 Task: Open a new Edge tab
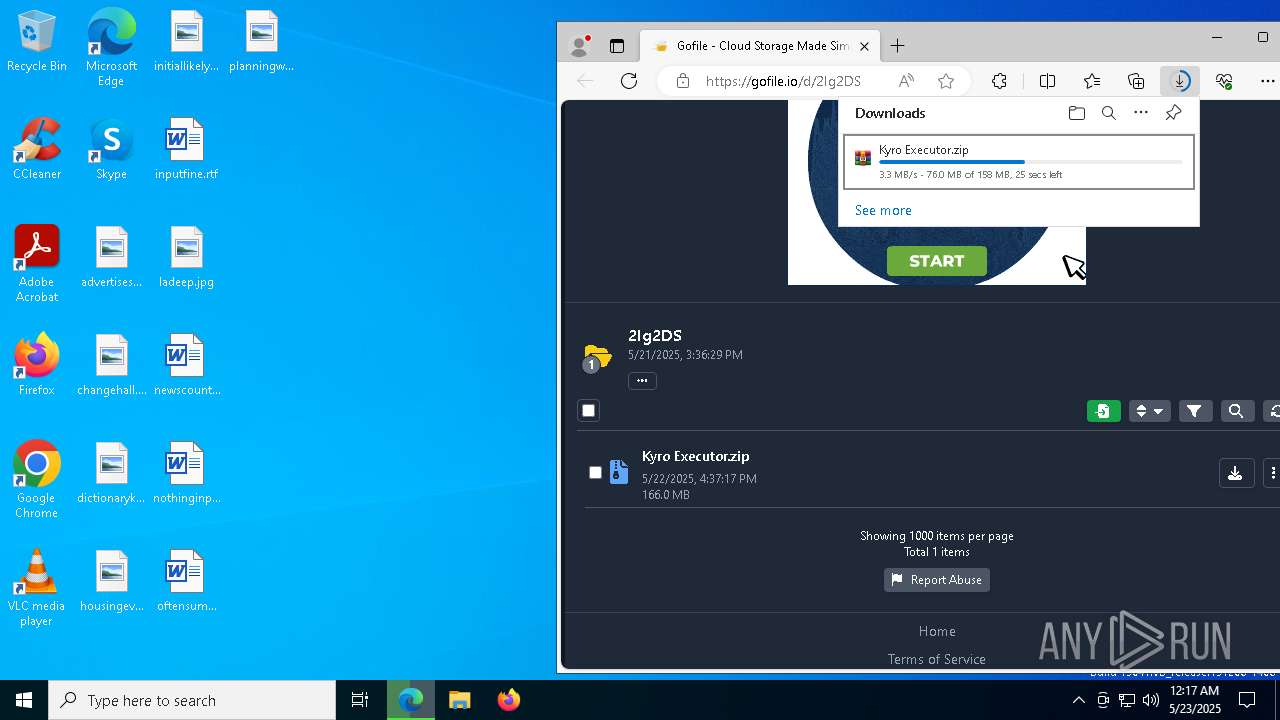(x=898, y=46)
